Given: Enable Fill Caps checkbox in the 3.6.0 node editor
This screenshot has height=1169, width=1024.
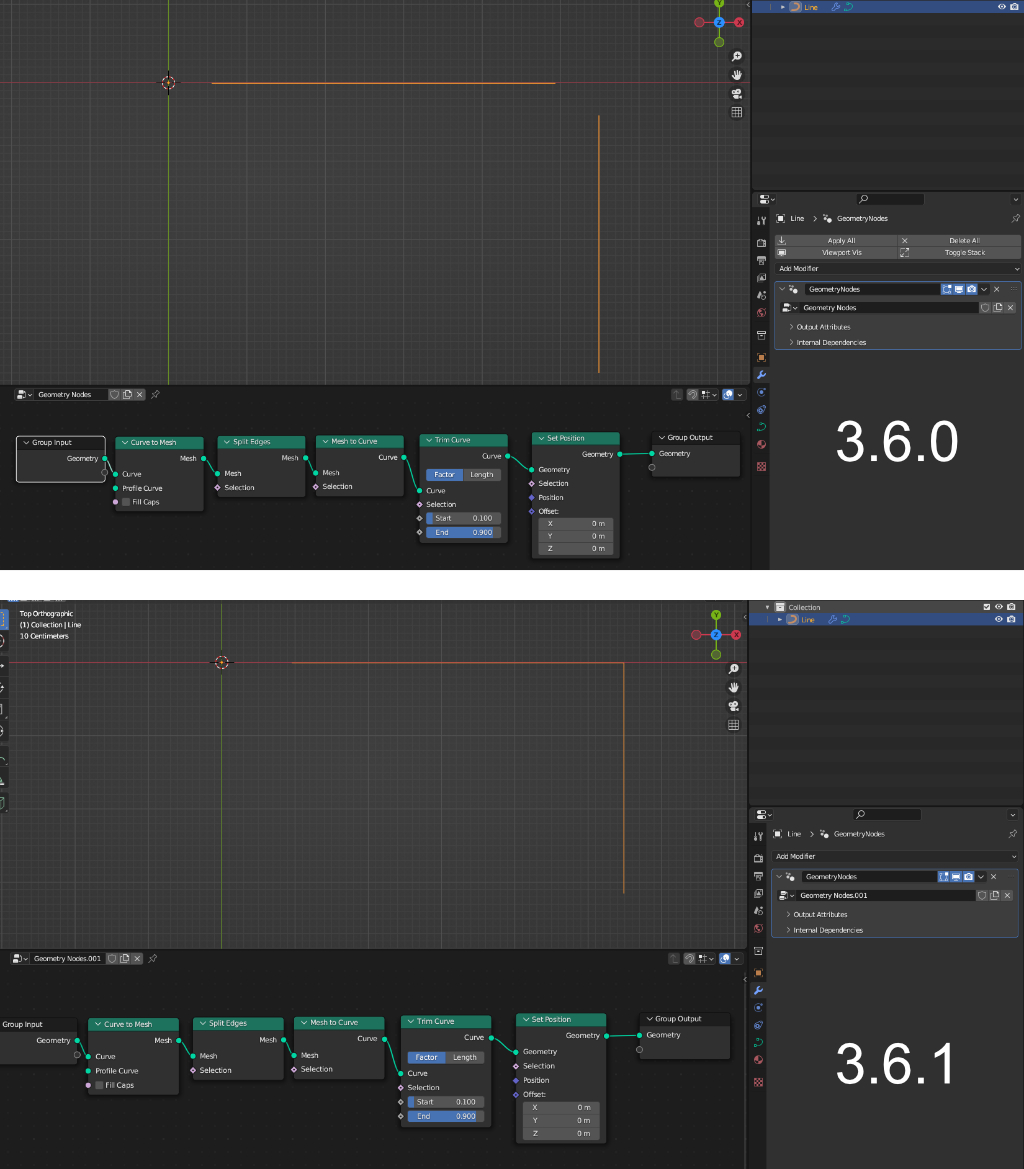Looking at the screenshot, I should (126, 502).
